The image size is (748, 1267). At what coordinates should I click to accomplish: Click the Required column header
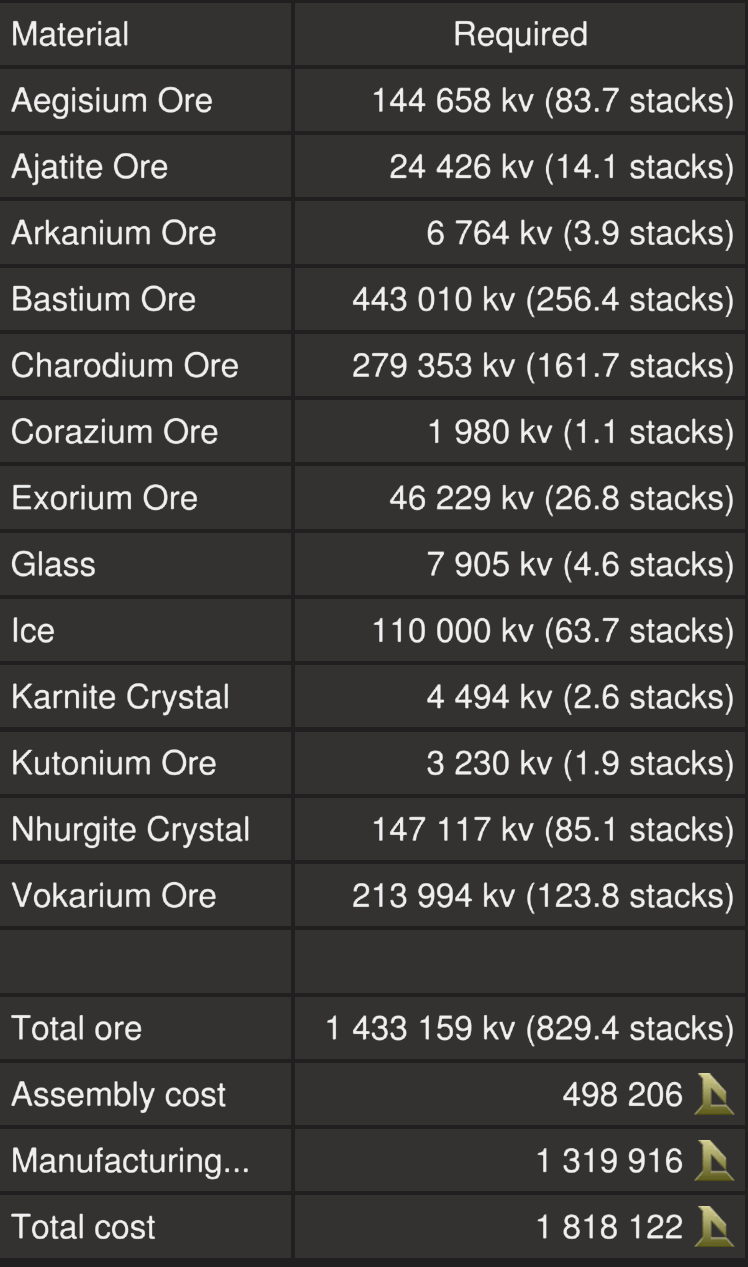click(x=520, y=35)
